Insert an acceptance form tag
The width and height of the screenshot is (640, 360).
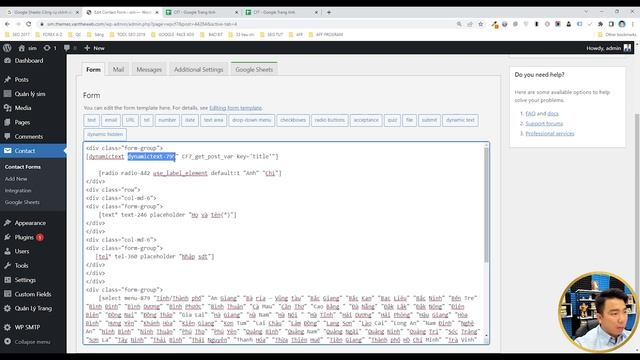click(366, 120)
